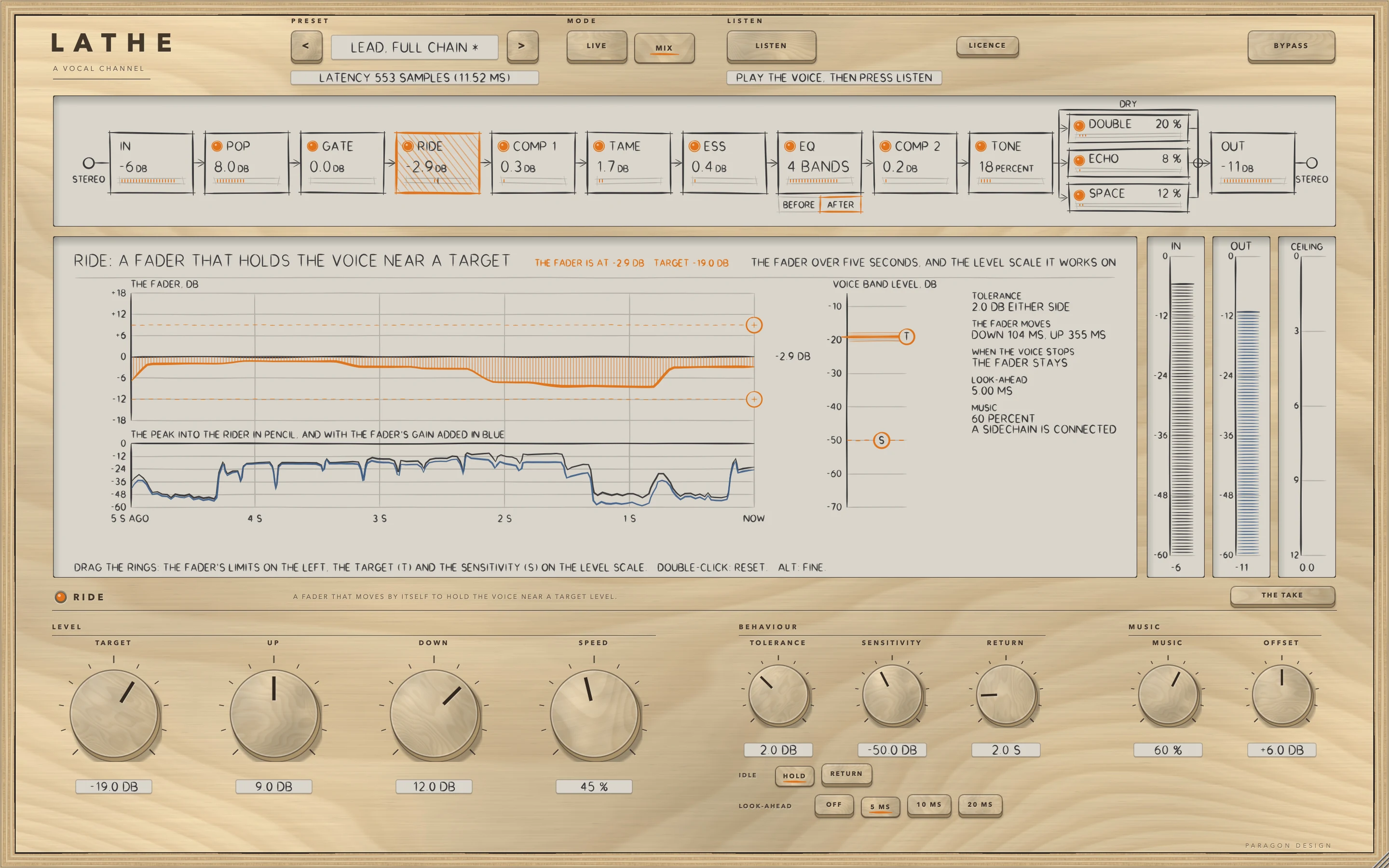Click the SPEED knob
Viewport: 1389px width, 868px height.
(x=594, y=714)
